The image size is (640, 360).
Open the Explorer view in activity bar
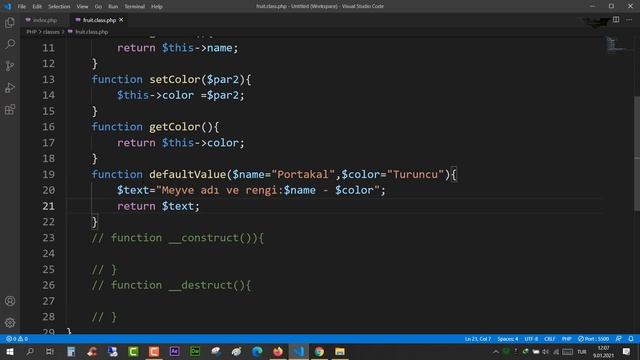point(10,22)
